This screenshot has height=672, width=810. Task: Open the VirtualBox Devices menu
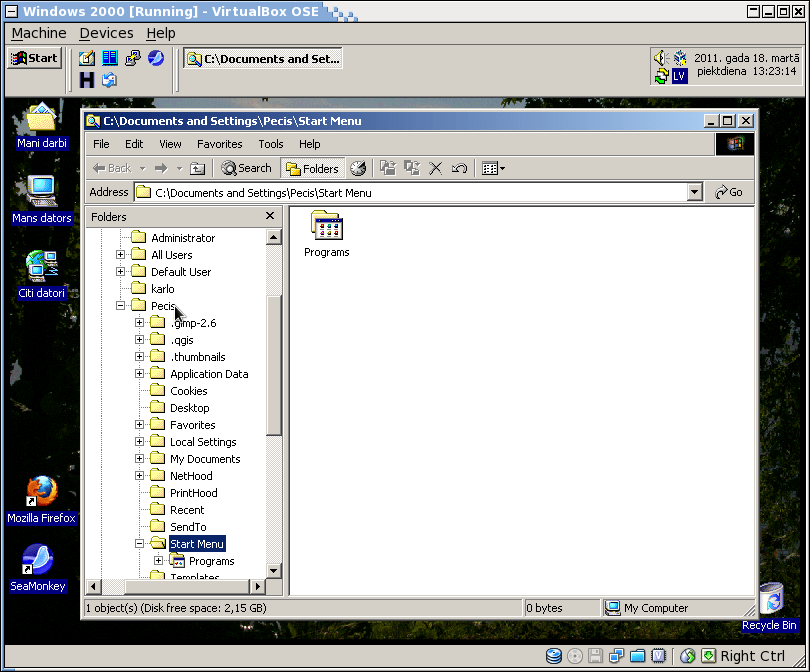(x=106, y=33)
